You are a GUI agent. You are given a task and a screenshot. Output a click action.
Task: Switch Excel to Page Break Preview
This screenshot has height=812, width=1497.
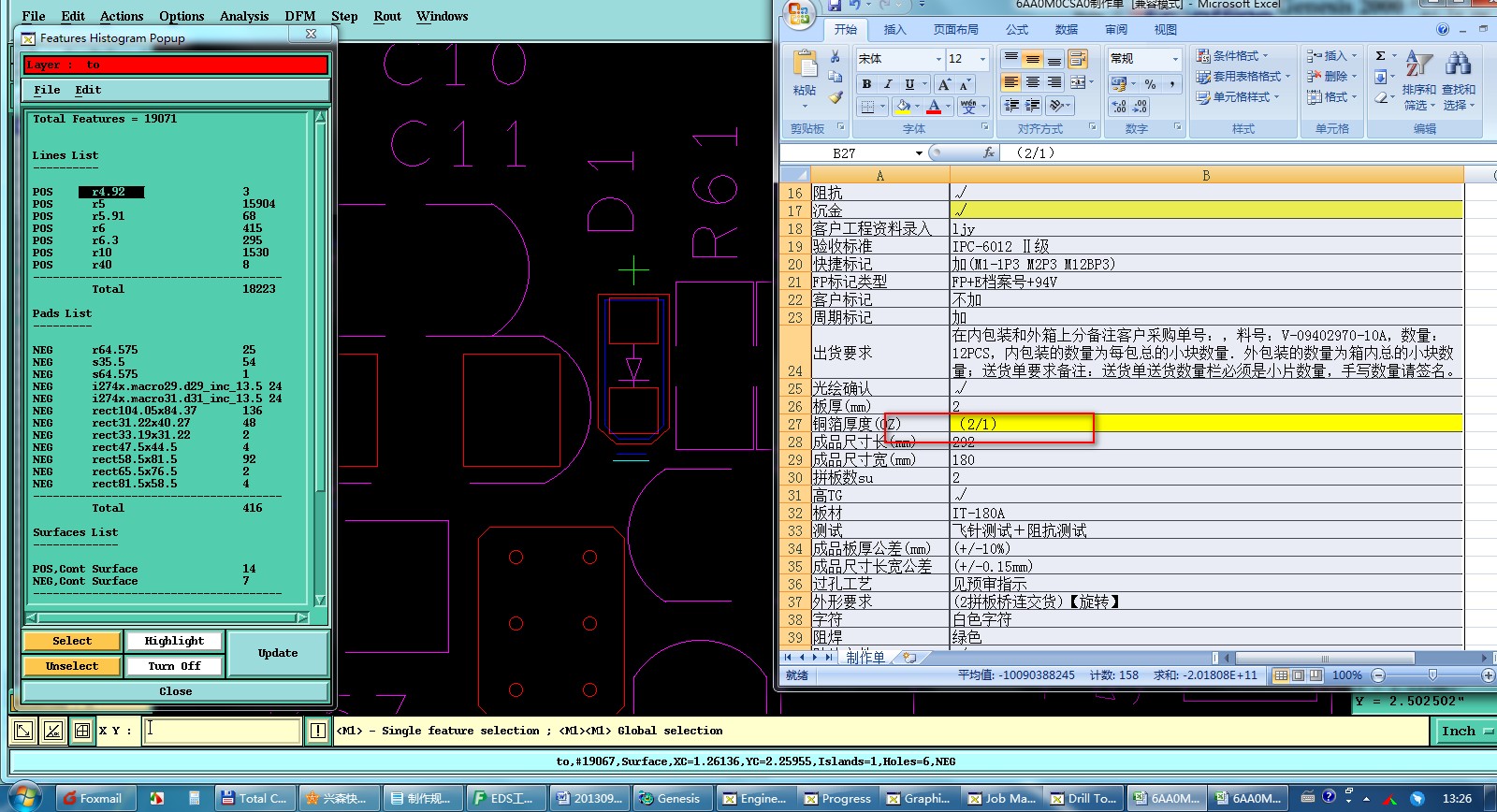click(1315, 675)
